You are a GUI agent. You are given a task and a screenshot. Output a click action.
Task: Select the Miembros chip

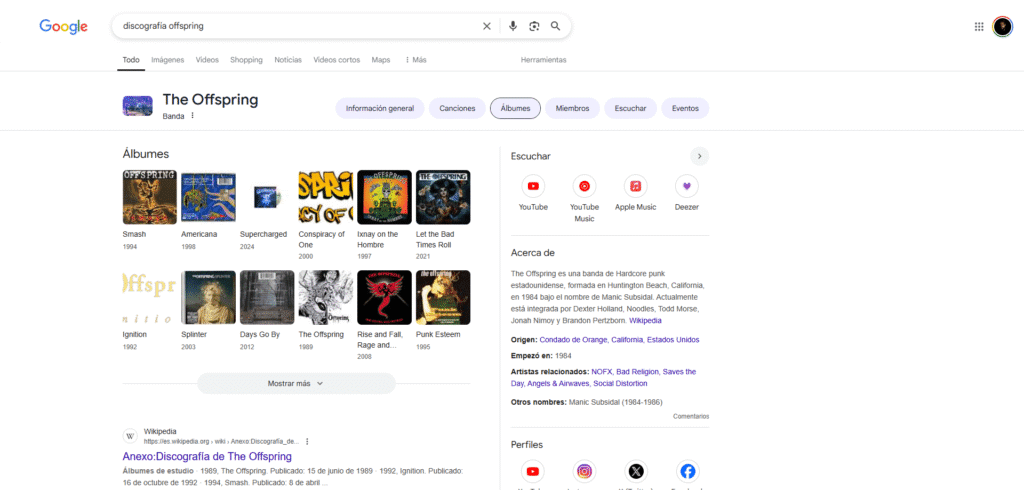tap(572, 108)
